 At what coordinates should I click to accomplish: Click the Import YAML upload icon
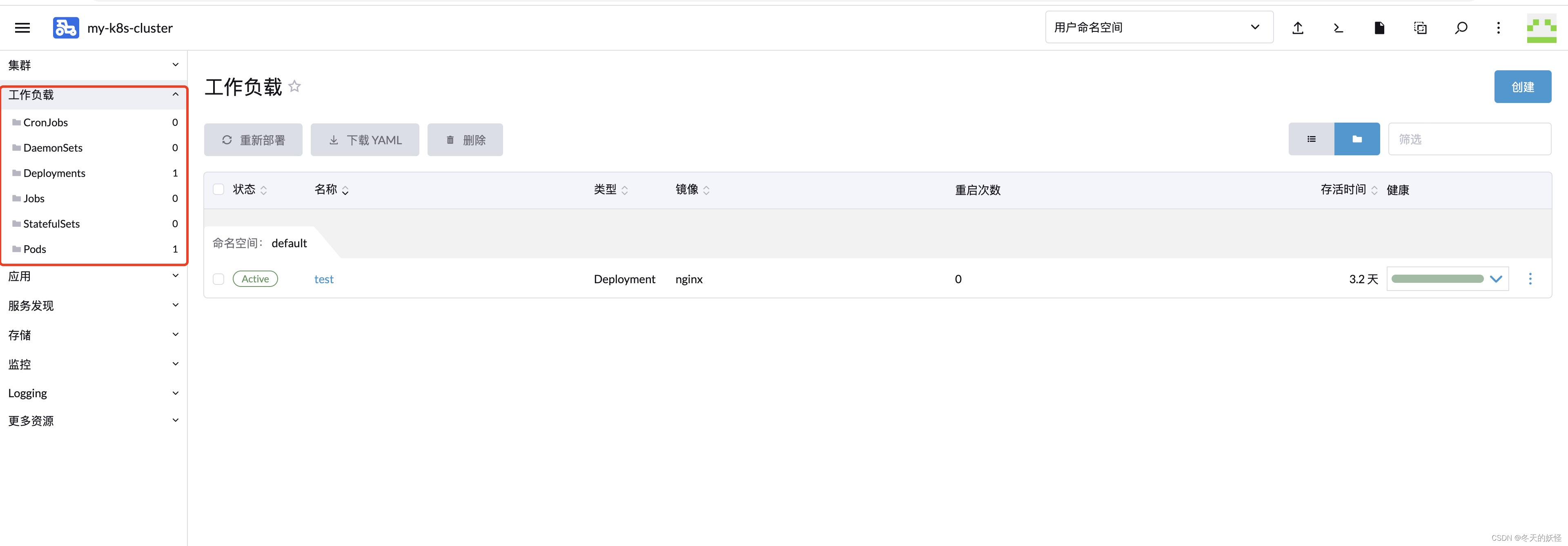point(1298,27)
